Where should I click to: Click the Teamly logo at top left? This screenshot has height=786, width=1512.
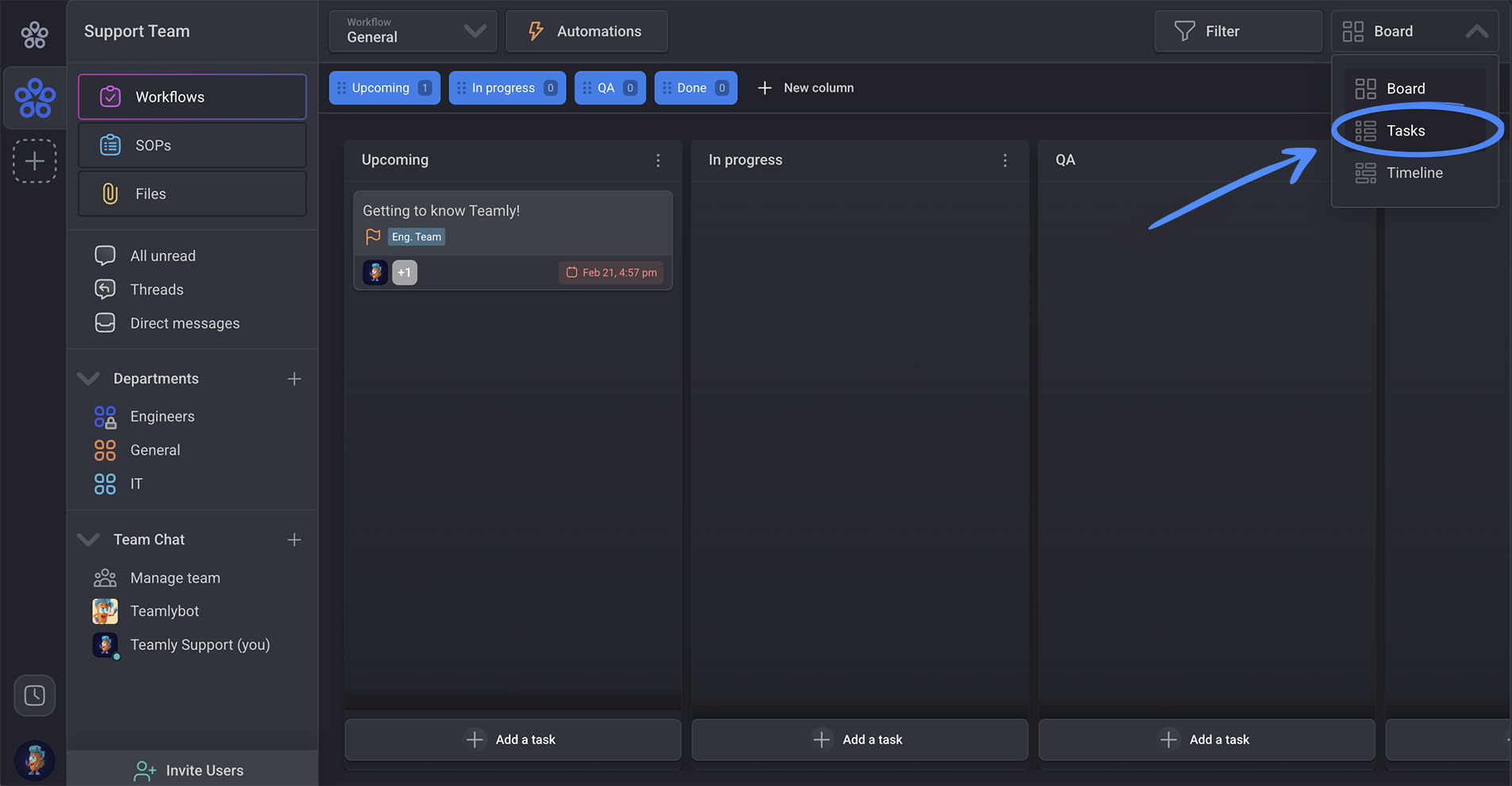pyautogui.click(x=34, y=34)
